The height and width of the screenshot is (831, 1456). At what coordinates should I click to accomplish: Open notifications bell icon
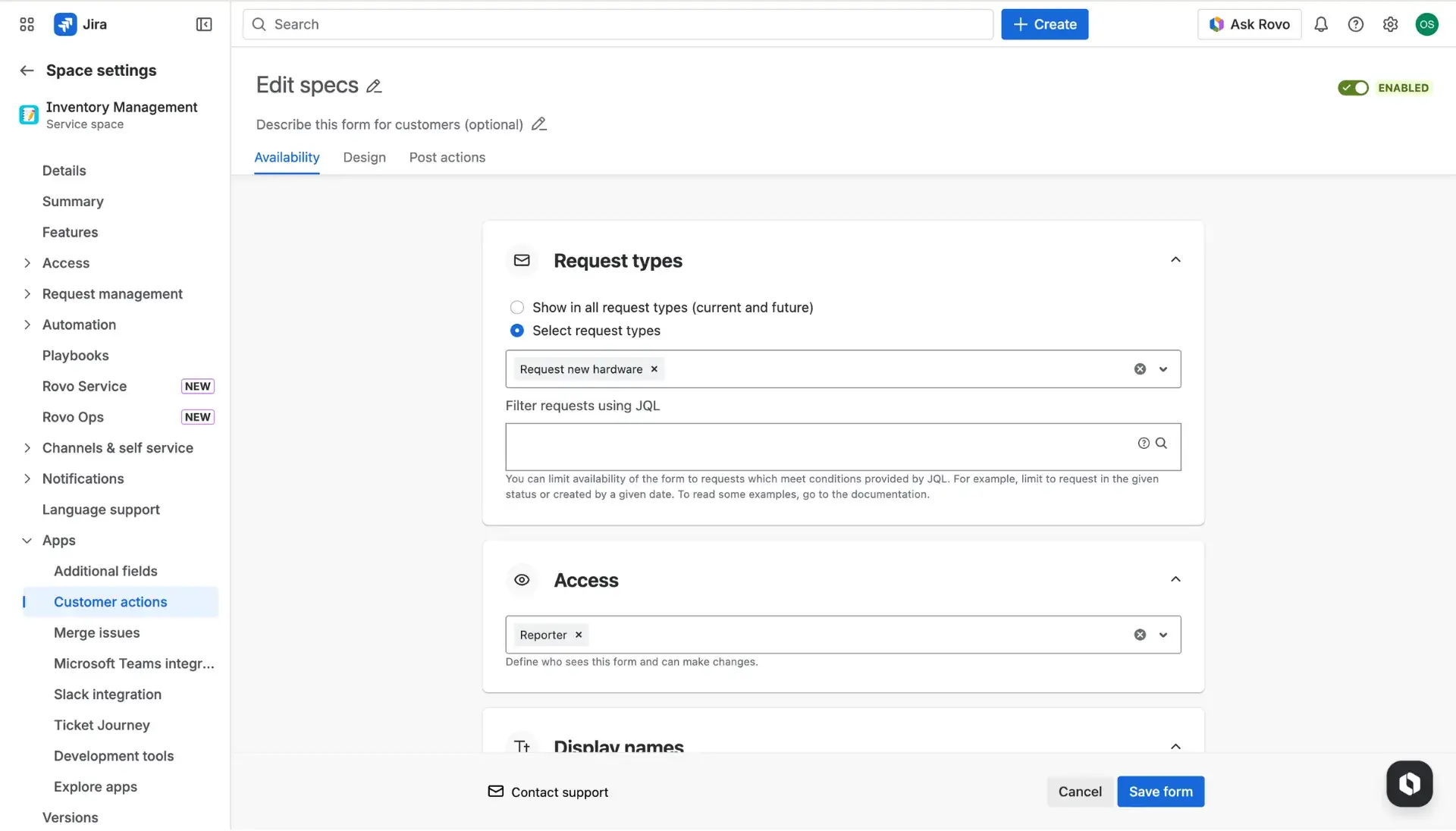click(1320, 24)
